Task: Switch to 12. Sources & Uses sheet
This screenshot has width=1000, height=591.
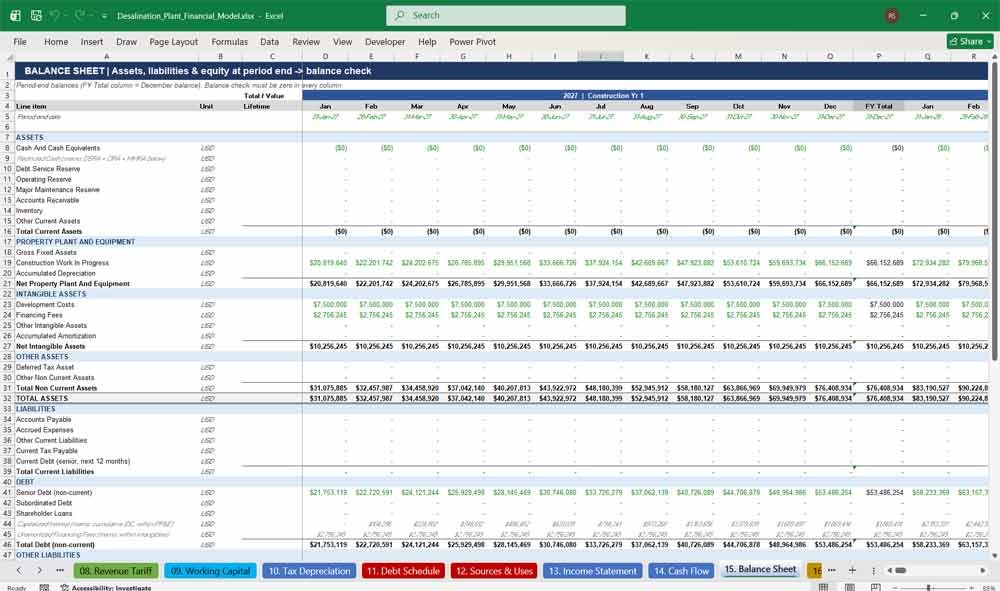Action: pos(494,571)
